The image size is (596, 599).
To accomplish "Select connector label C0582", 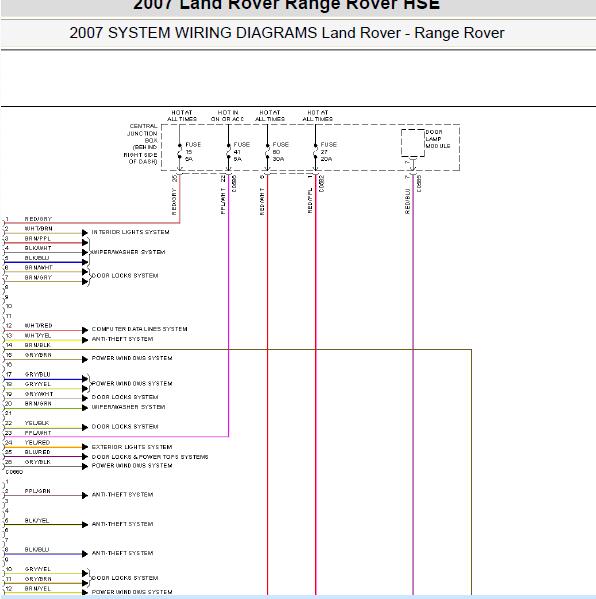I will coord(322,184).
